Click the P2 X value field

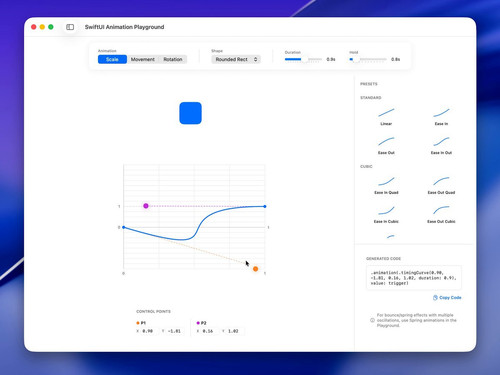click(208, 331)
